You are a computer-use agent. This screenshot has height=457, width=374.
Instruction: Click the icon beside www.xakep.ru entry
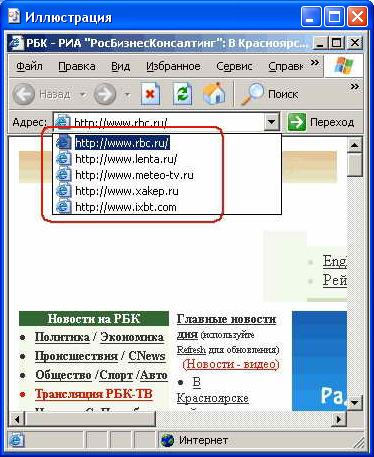tap(63, 191)
